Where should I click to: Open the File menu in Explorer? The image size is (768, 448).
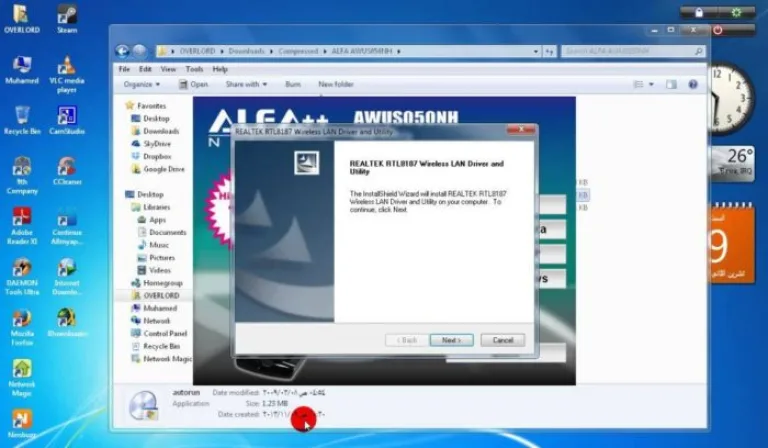pyautogui.click(x=124, y=69)
